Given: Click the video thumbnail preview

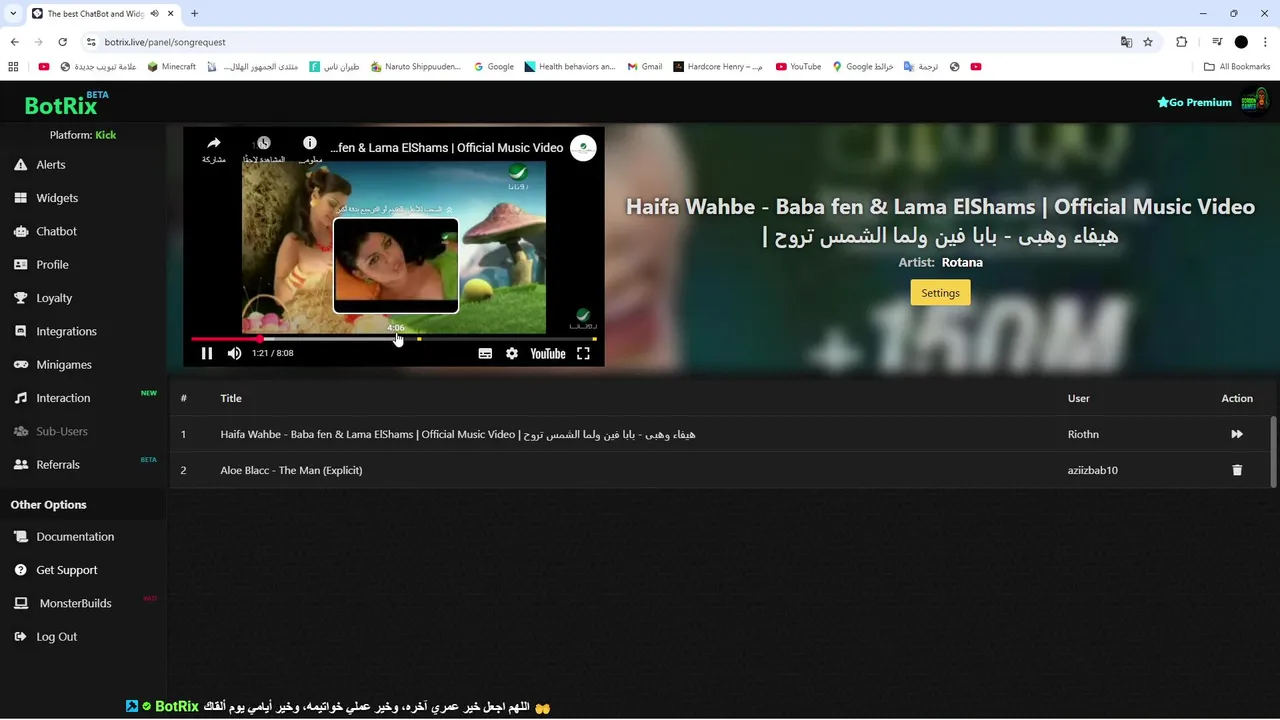Looking at the screenshot, I should 396,266.
